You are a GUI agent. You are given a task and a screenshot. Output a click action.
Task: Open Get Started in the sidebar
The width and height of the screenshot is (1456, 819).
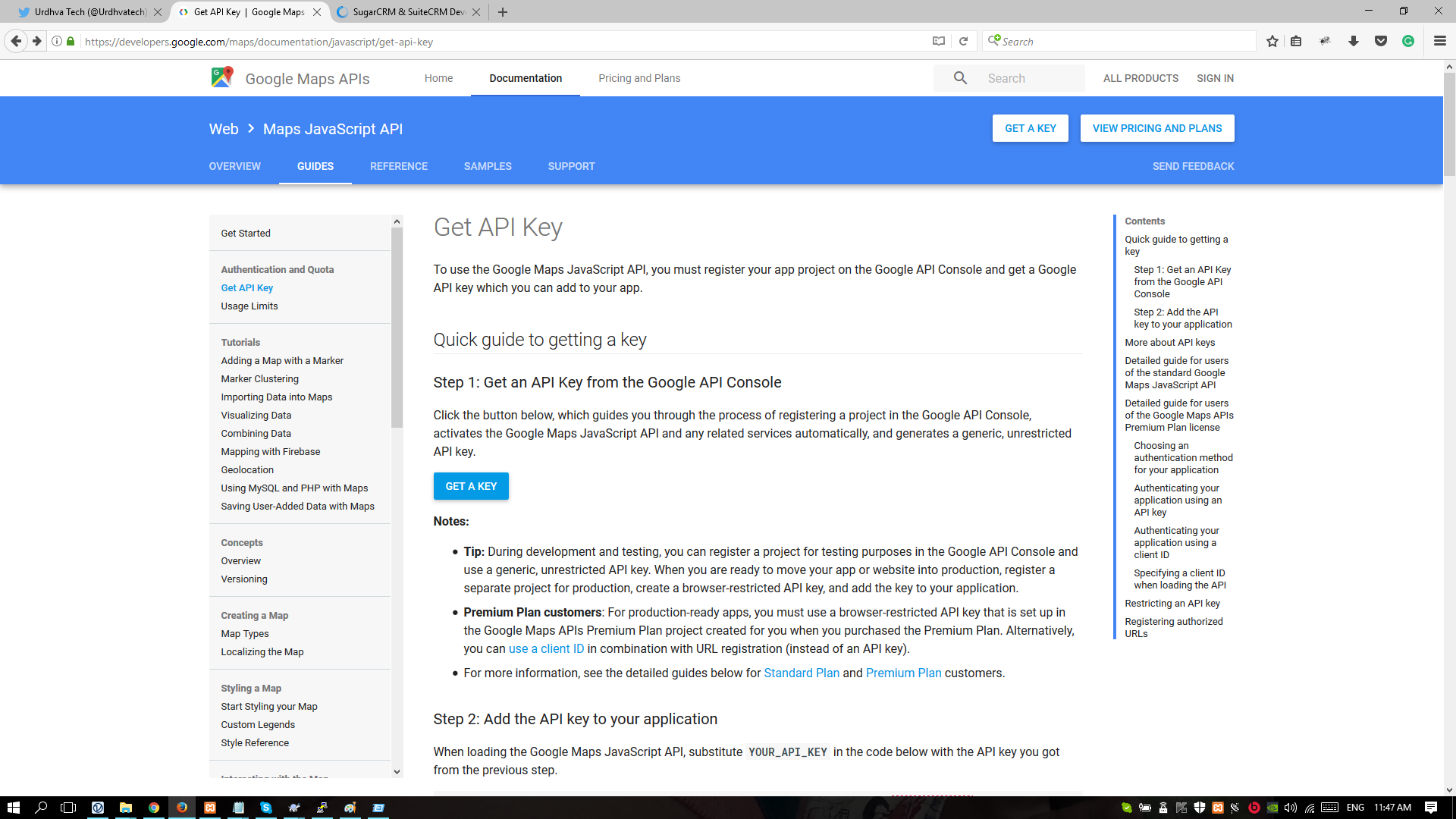[246, 233]
